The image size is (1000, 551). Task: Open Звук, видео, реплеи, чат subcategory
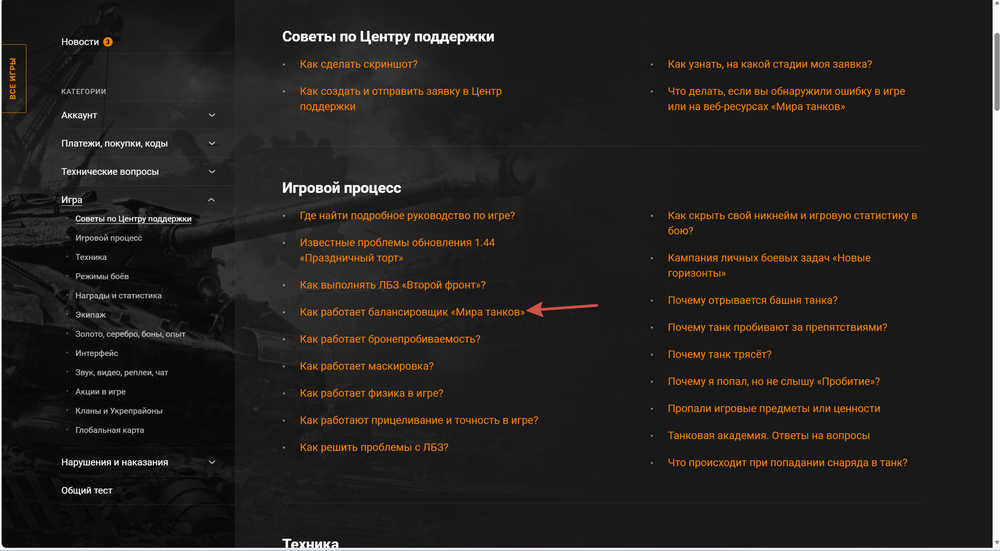click(122, 372)
